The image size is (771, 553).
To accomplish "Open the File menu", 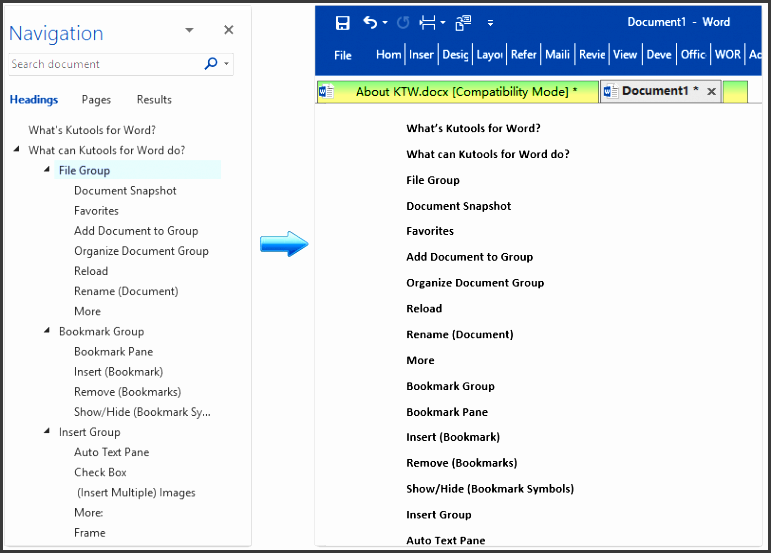I will (343, 55).
